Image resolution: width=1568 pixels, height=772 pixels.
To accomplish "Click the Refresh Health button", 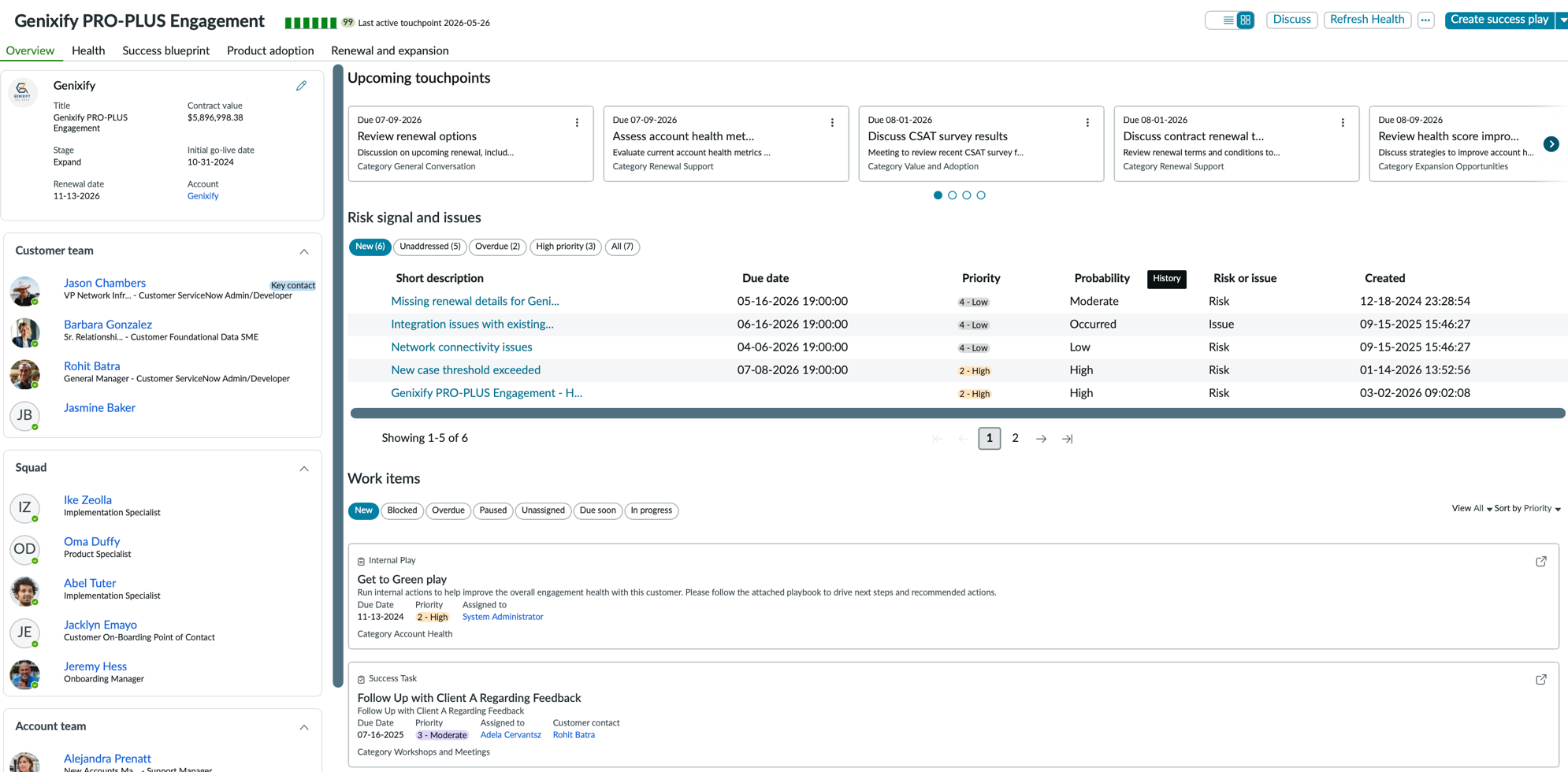I will (1367, 20).
